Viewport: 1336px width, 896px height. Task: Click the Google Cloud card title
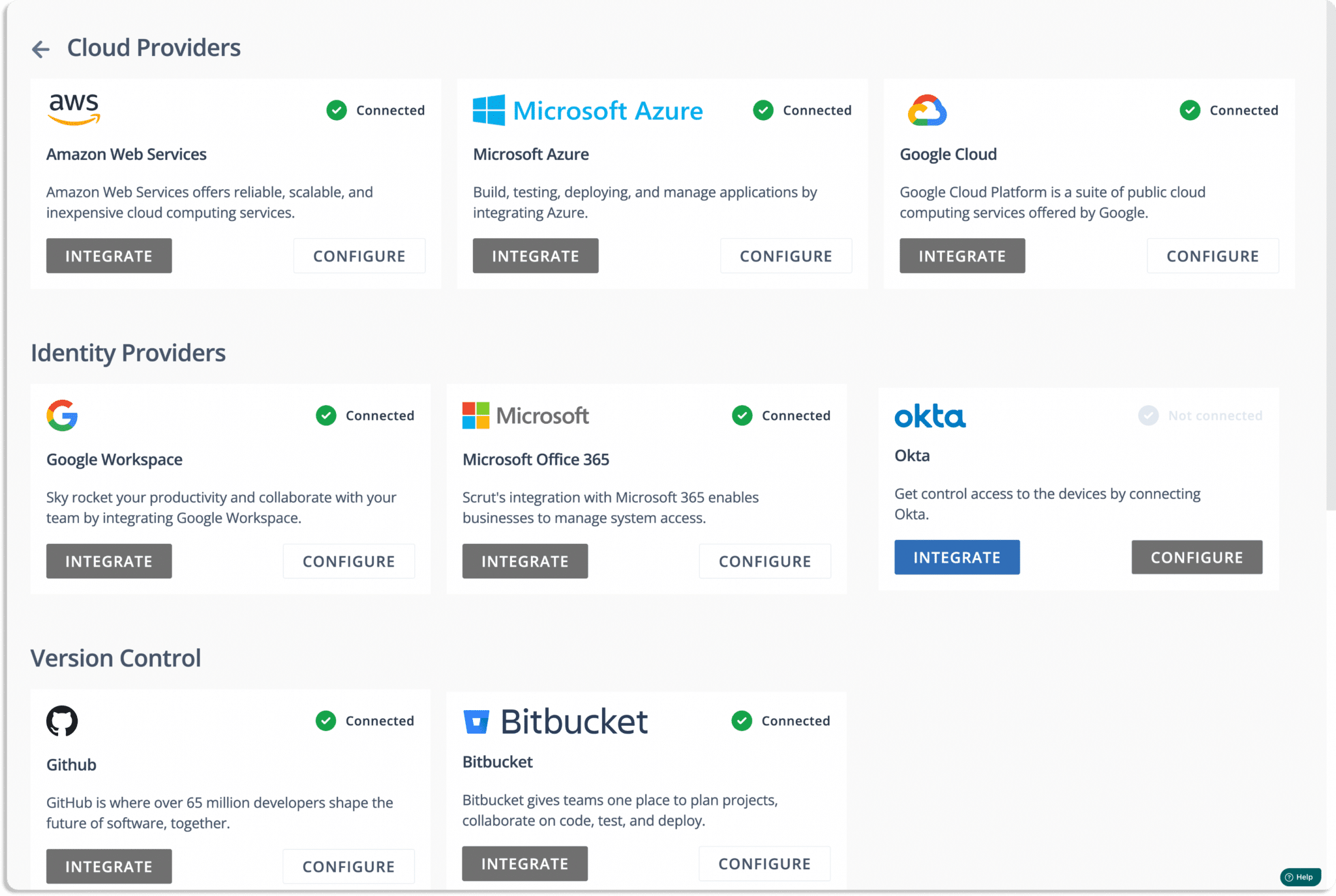point(949,155)
